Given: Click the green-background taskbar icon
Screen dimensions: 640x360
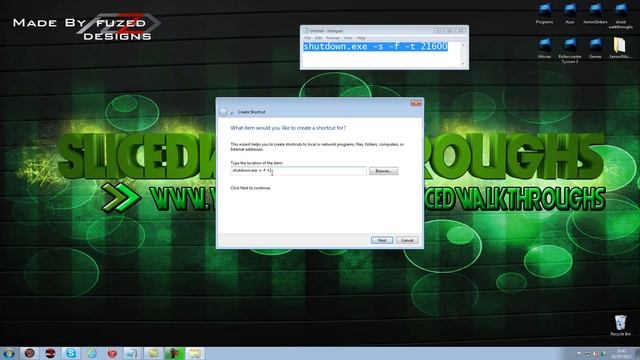Looking at the screenshot, I should click(x=174, y=353).
